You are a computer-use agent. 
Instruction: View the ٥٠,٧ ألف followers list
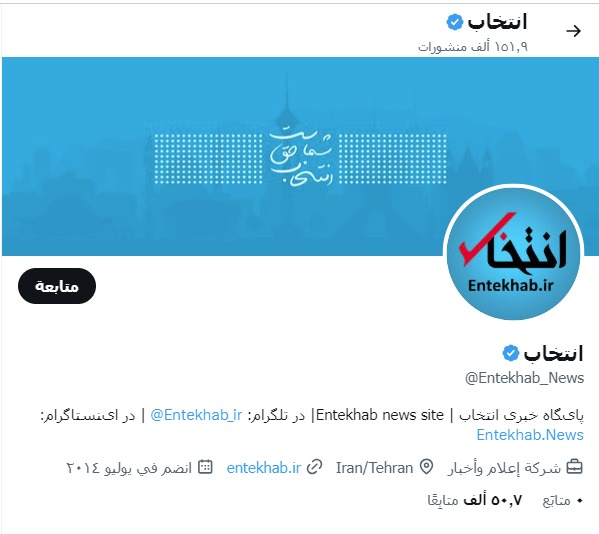tap(474, 500)
